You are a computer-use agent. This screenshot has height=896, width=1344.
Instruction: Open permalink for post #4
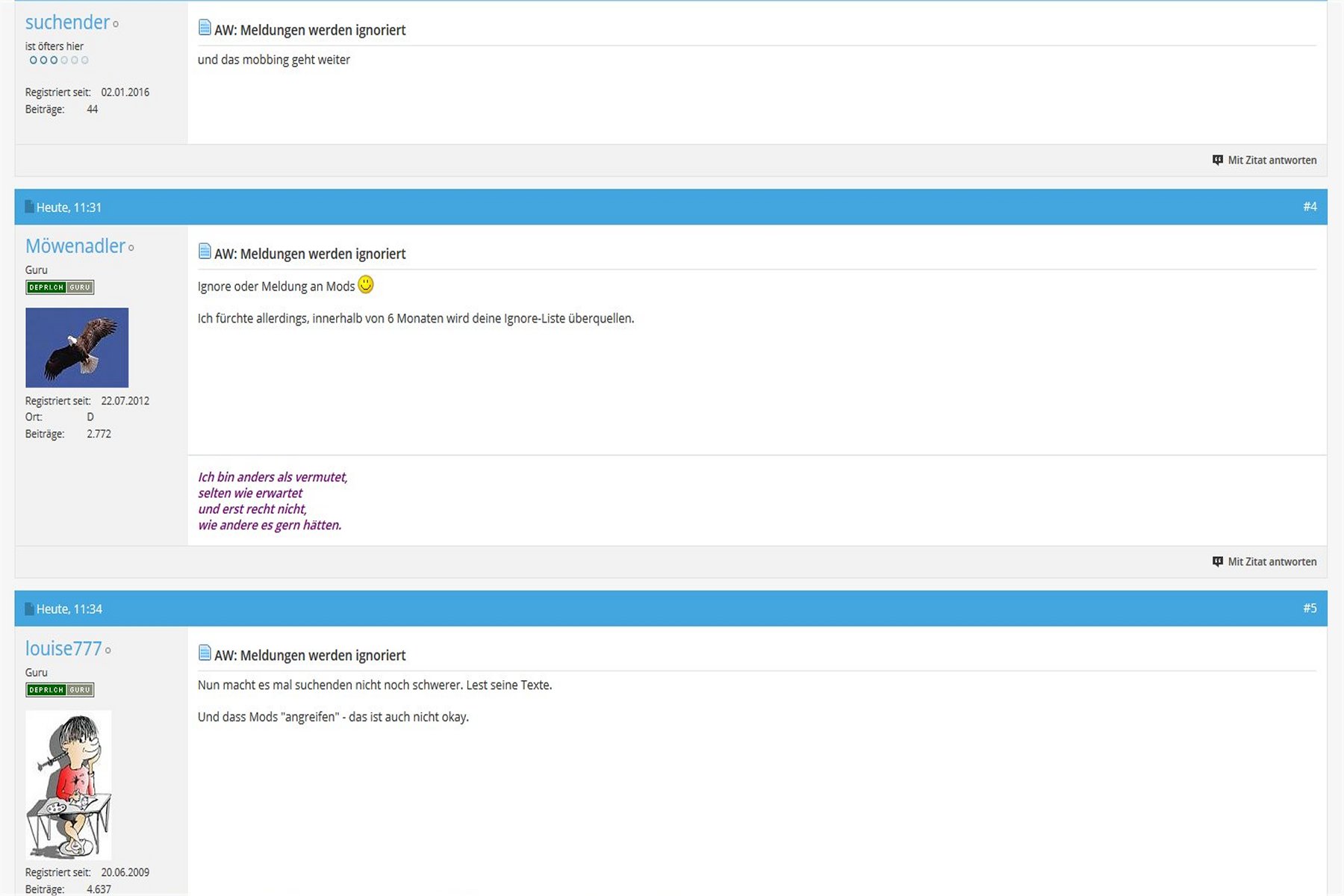click(x=1310, y=207)
